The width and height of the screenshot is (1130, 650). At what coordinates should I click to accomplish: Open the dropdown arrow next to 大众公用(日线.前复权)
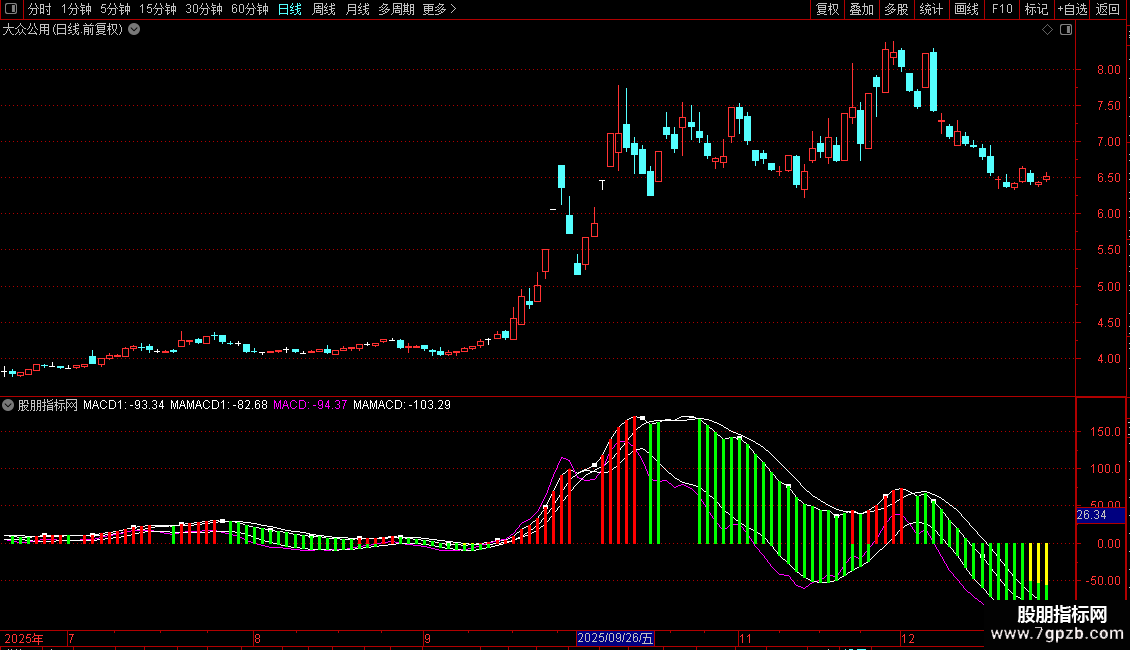coord(134,30)
